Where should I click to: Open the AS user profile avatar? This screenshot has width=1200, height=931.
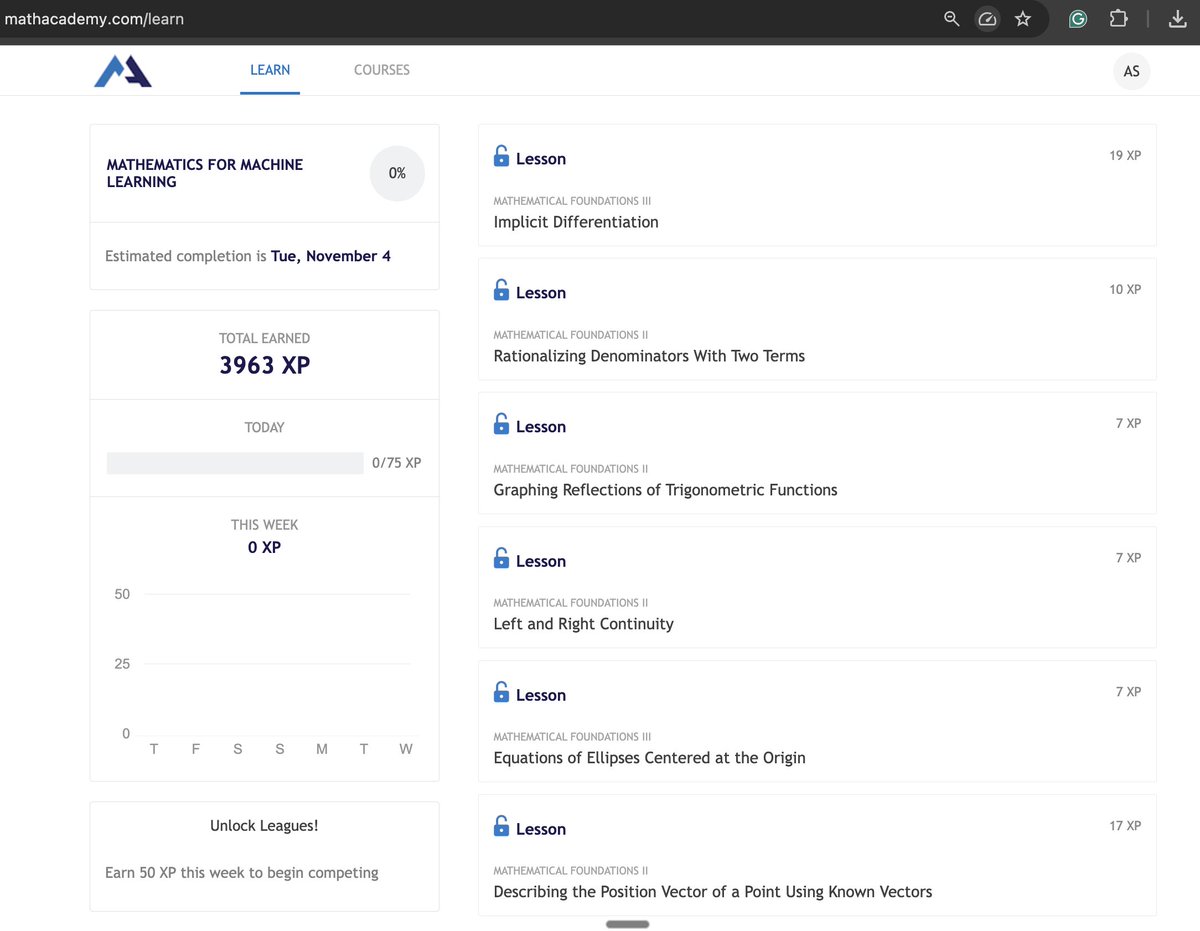click(x=1132, y=71)
